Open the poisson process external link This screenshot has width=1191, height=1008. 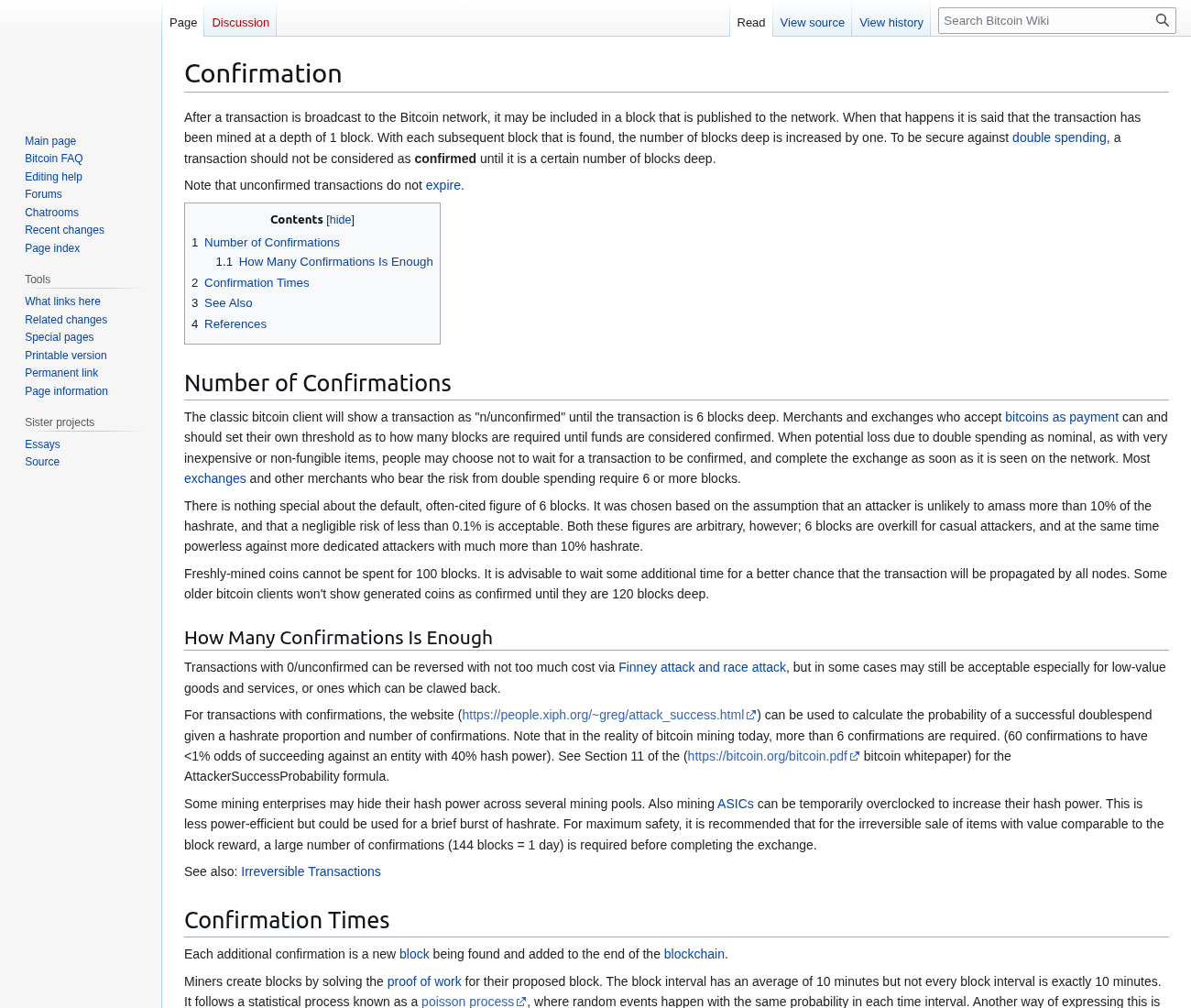474,1002
